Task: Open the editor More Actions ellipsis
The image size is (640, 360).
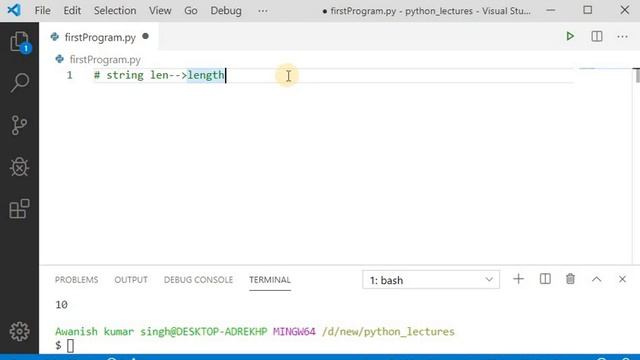Action: click(622, 36)
